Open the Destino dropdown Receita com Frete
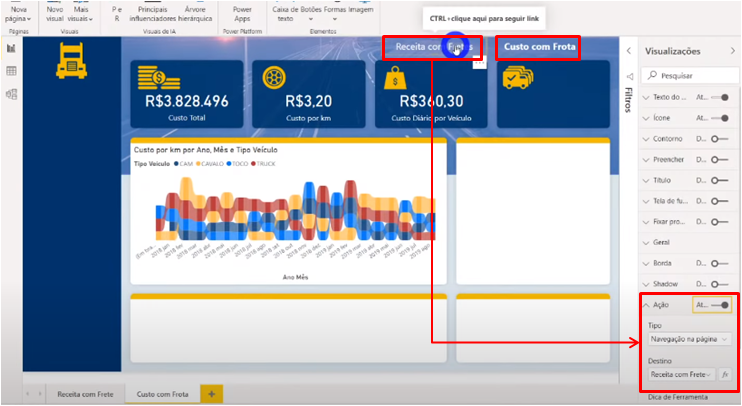742x406 pixels. (x=680, y=374)
